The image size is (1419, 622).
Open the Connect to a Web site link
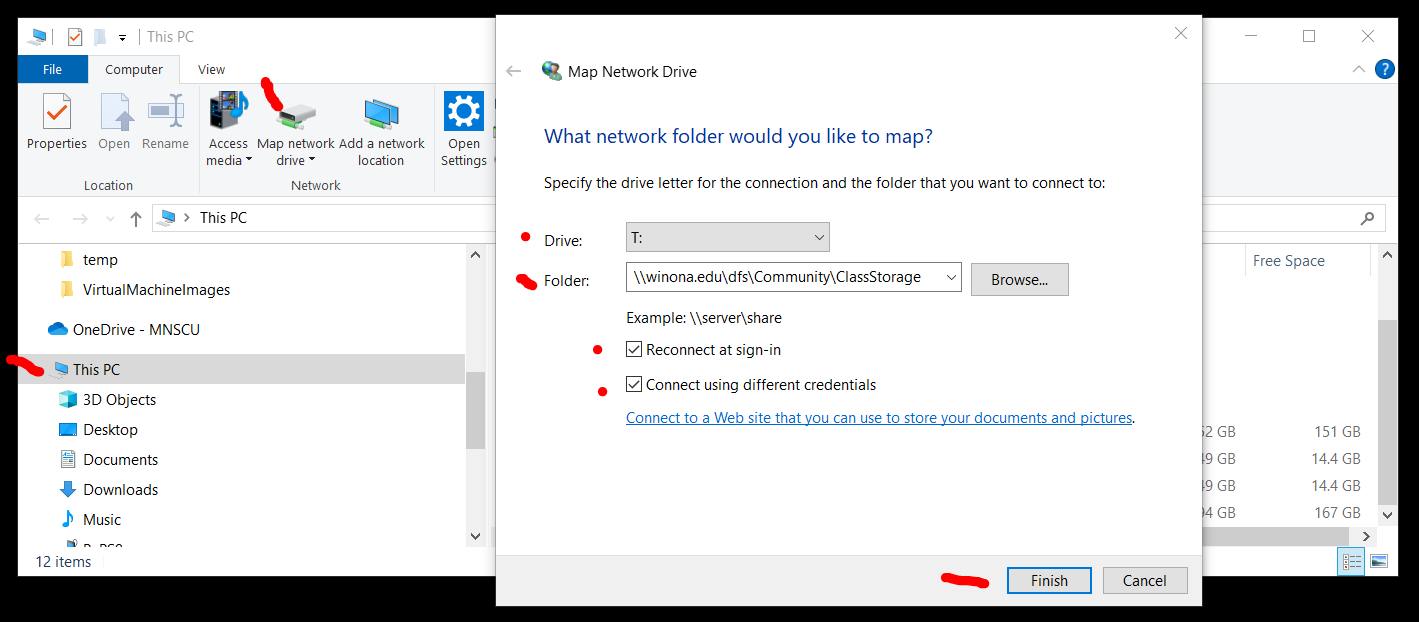(879, 418)
